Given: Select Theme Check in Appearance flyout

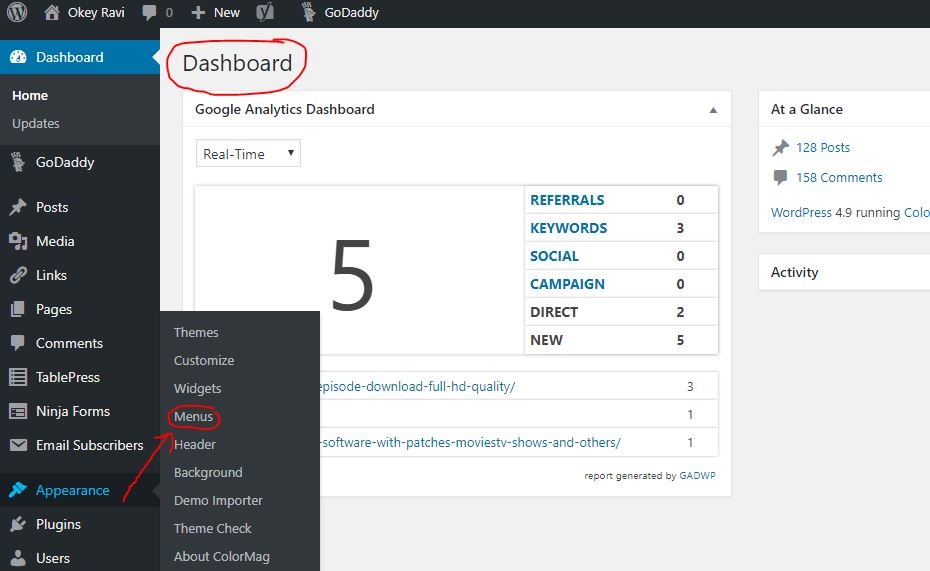Looking at the screenshot, I should coord(213,528).
